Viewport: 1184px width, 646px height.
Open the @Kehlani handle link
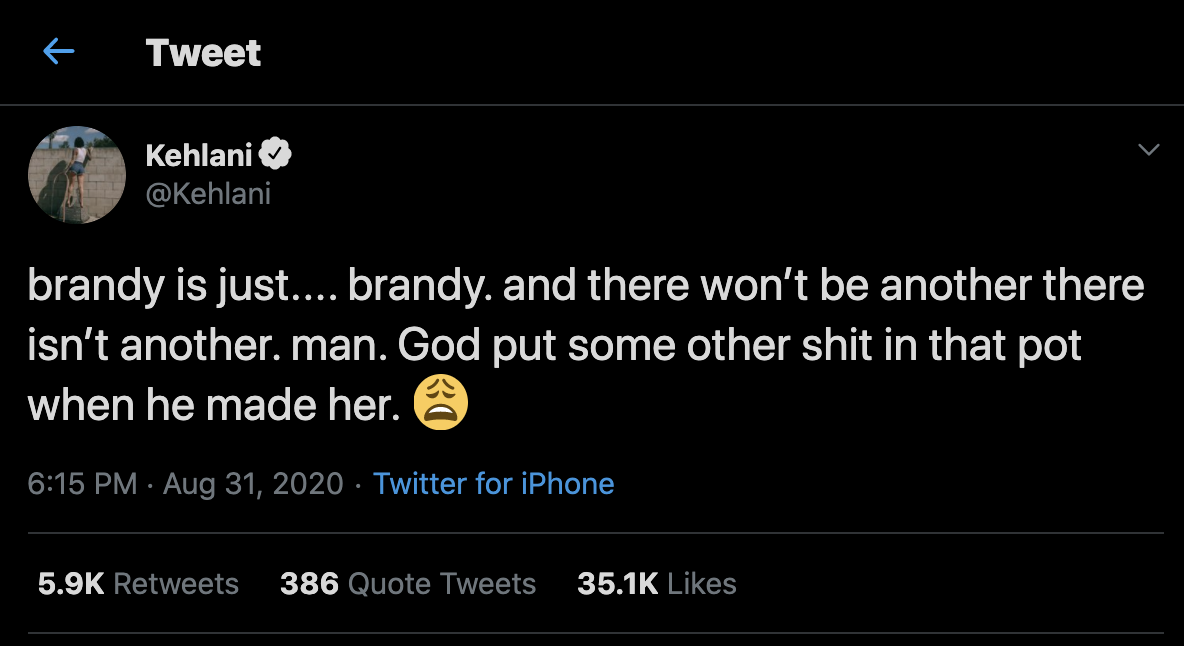click(x=208, y=193)
